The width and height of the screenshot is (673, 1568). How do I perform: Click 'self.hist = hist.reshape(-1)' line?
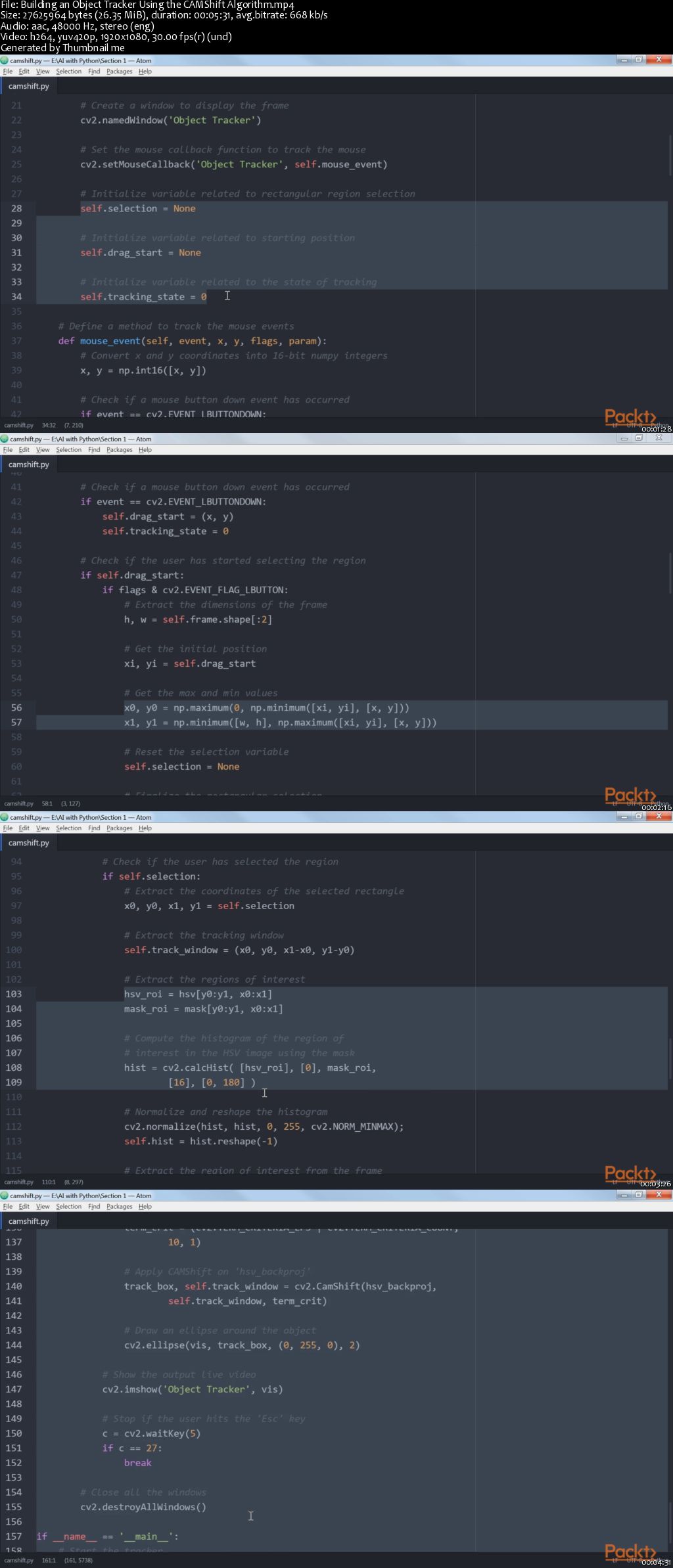pos(201,1141)
